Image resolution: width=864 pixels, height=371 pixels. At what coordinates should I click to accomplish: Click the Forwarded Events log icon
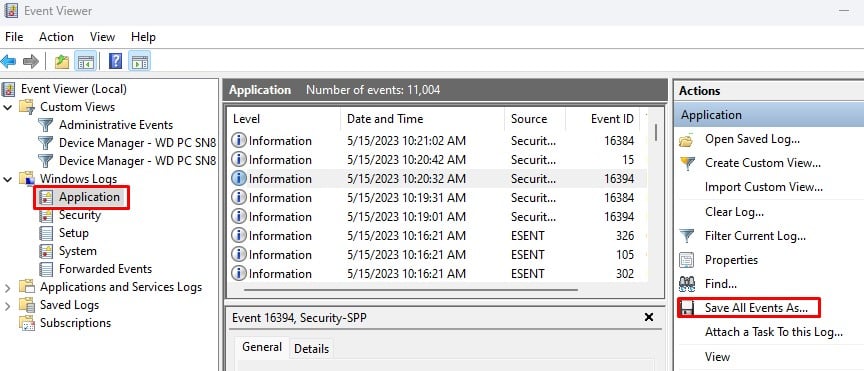pos(46,270)
